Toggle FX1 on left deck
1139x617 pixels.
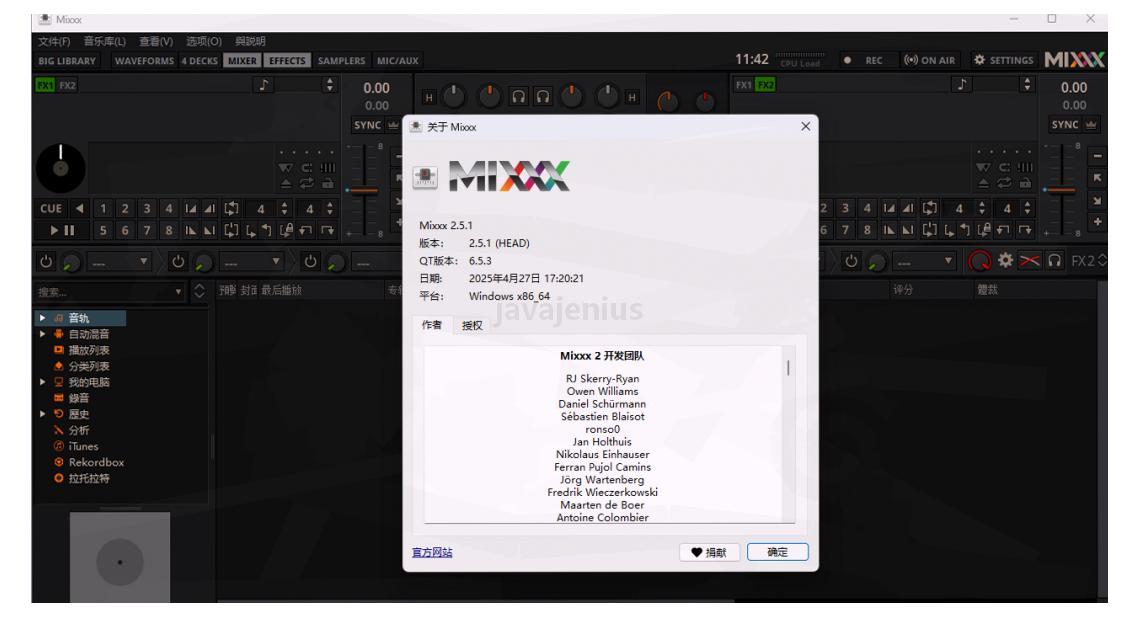[x=45, y=85]
